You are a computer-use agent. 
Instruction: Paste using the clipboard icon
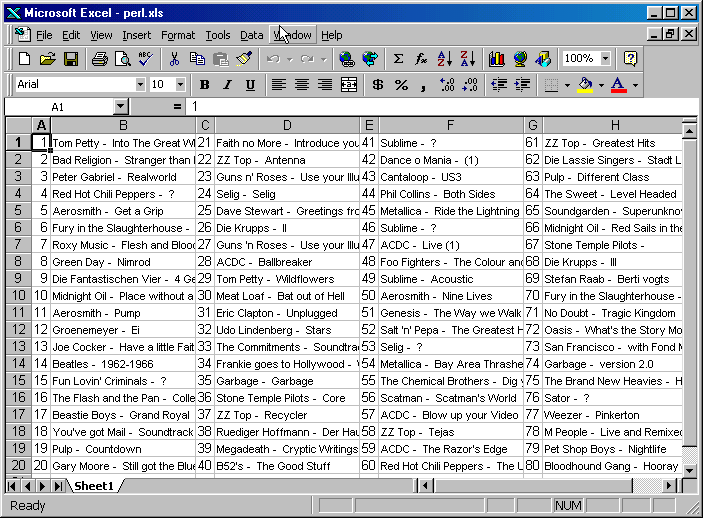tap(221, 59)
